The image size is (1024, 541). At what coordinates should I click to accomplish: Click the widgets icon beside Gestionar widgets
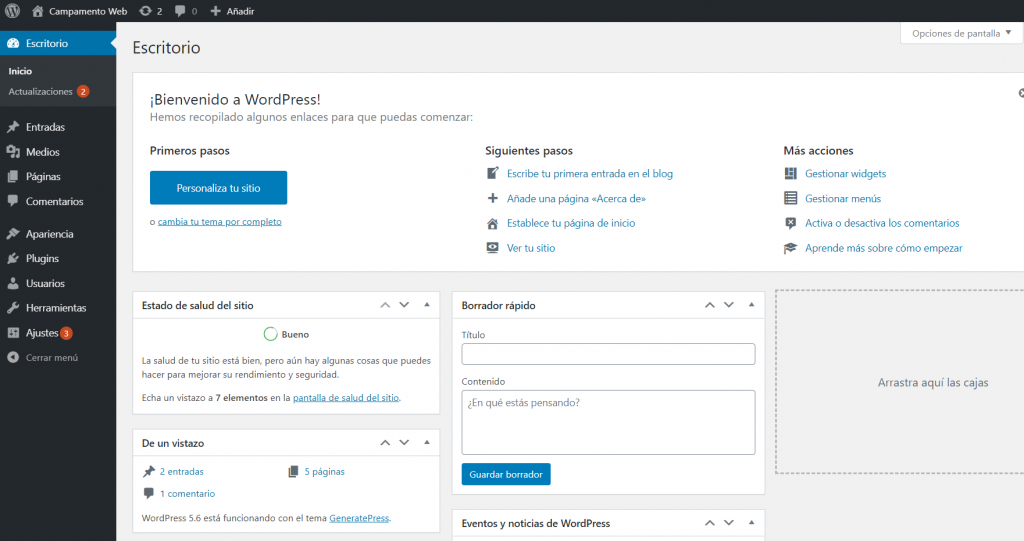pos(790,173)
